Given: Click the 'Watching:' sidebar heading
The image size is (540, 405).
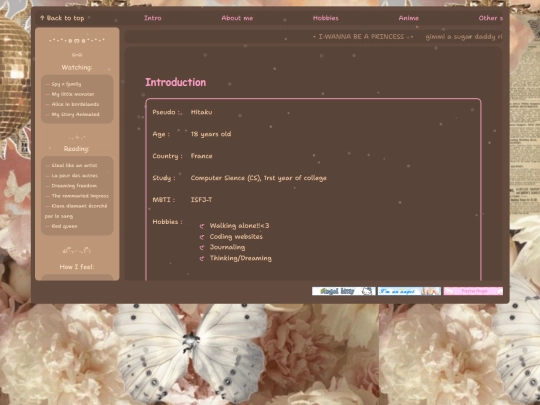Looking at the screenshot, I should pyautogui.click(x=77, y=67).
